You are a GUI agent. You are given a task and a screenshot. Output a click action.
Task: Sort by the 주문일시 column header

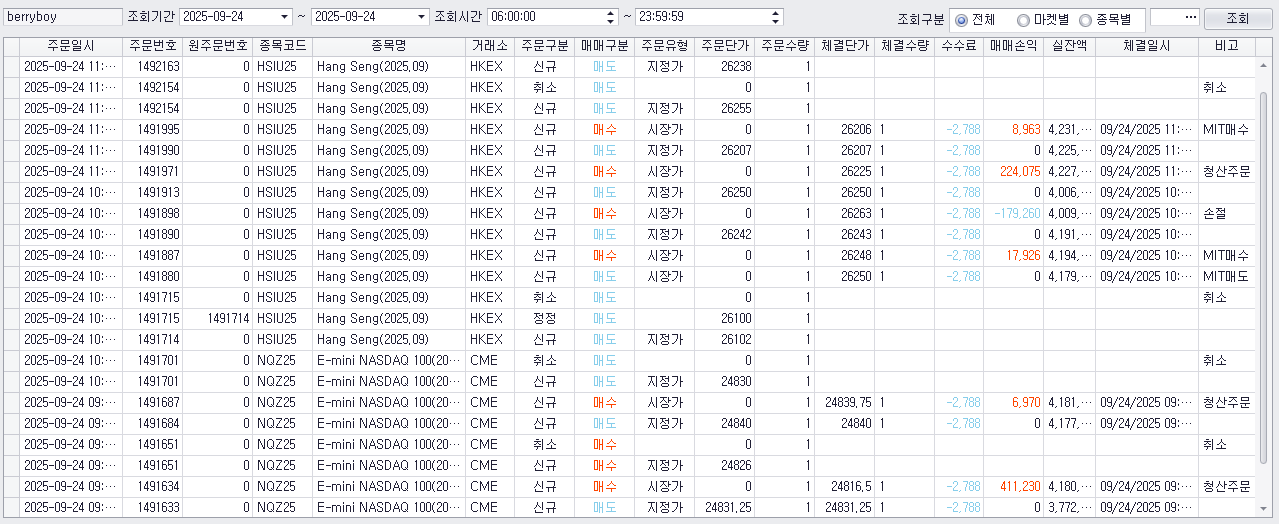point(71,46)
